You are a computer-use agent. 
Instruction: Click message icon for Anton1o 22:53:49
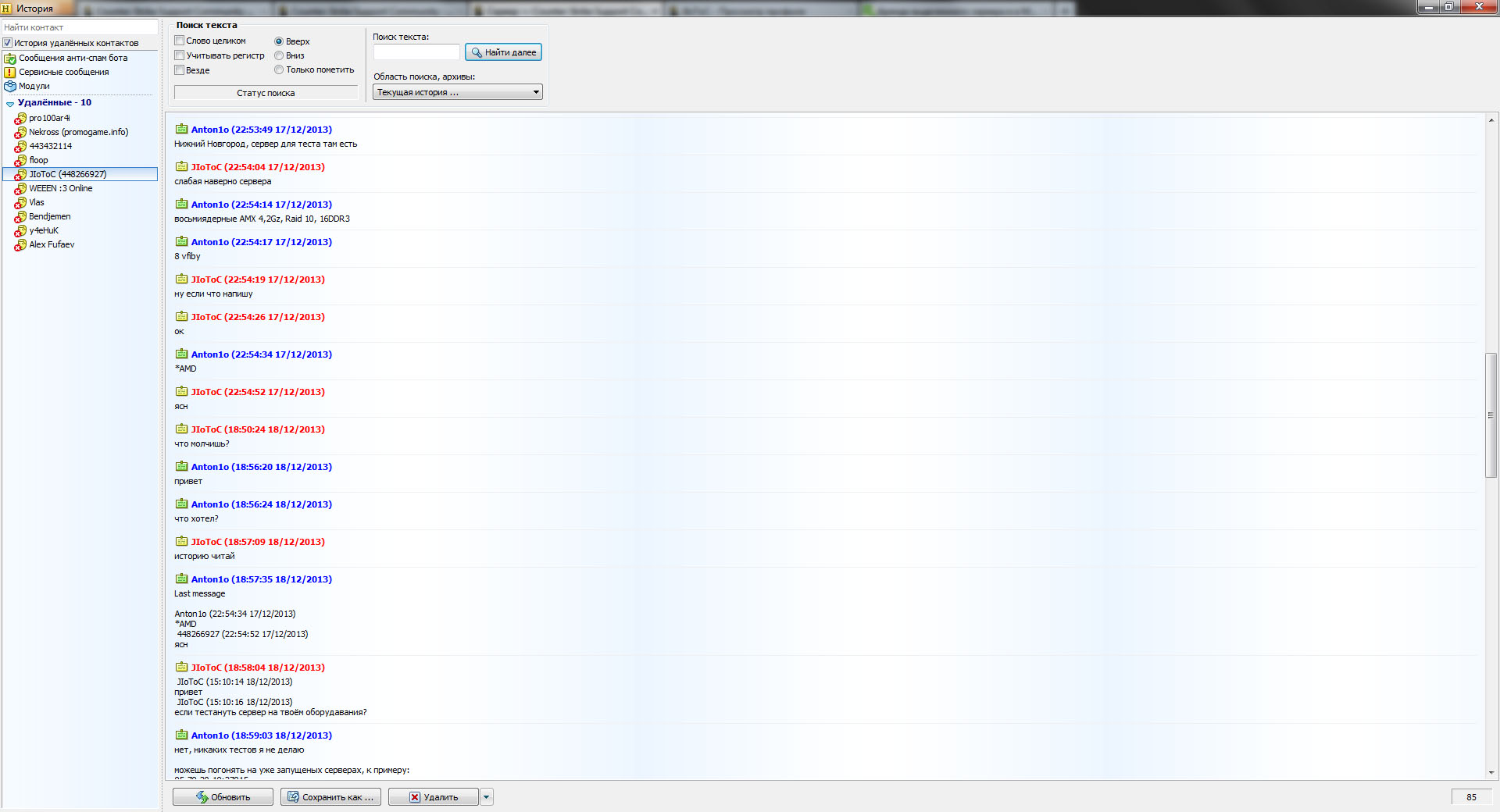pyautogui.click(x=181, y=129)
